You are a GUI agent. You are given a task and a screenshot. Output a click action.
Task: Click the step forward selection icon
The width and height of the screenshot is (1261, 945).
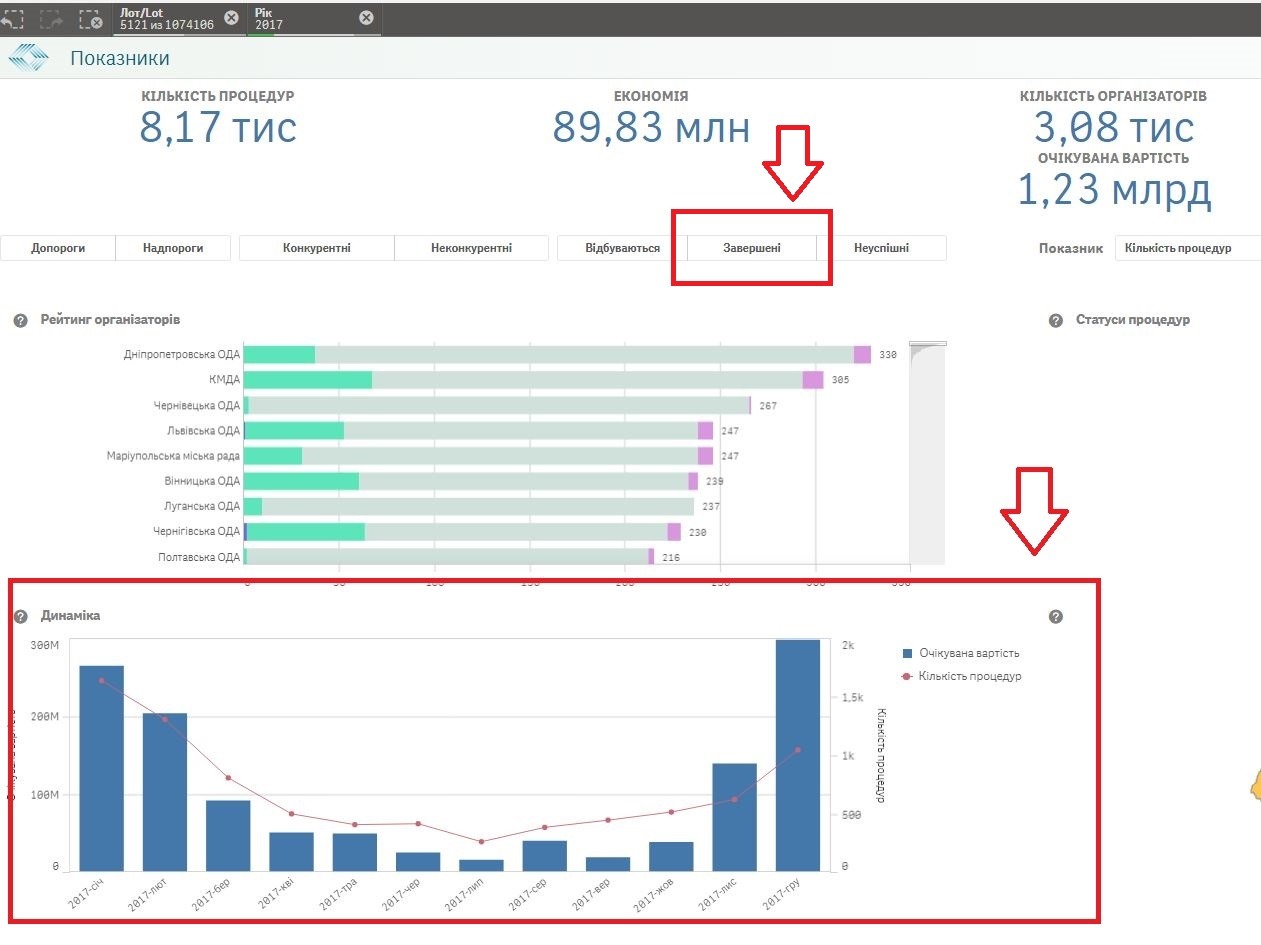click(x=49, y=18)
